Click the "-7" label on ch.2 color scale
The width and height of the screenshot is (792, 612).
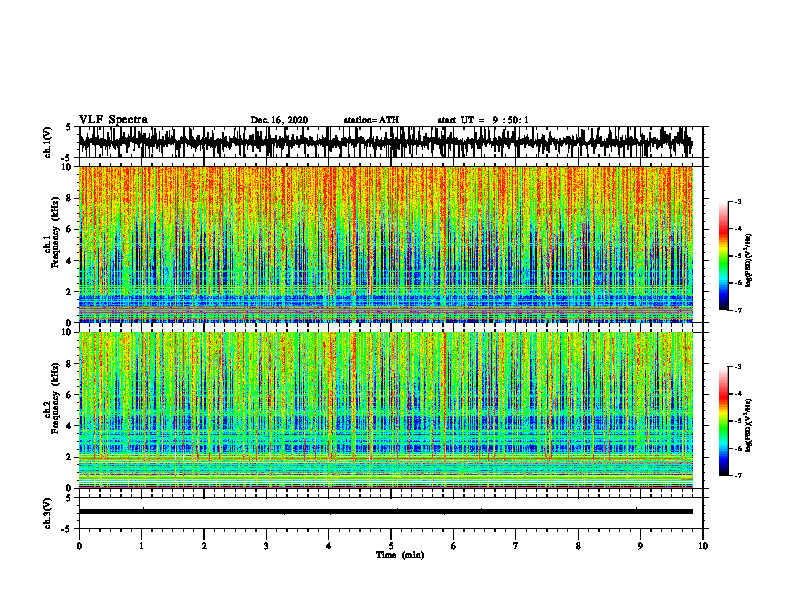pos(738,475)
